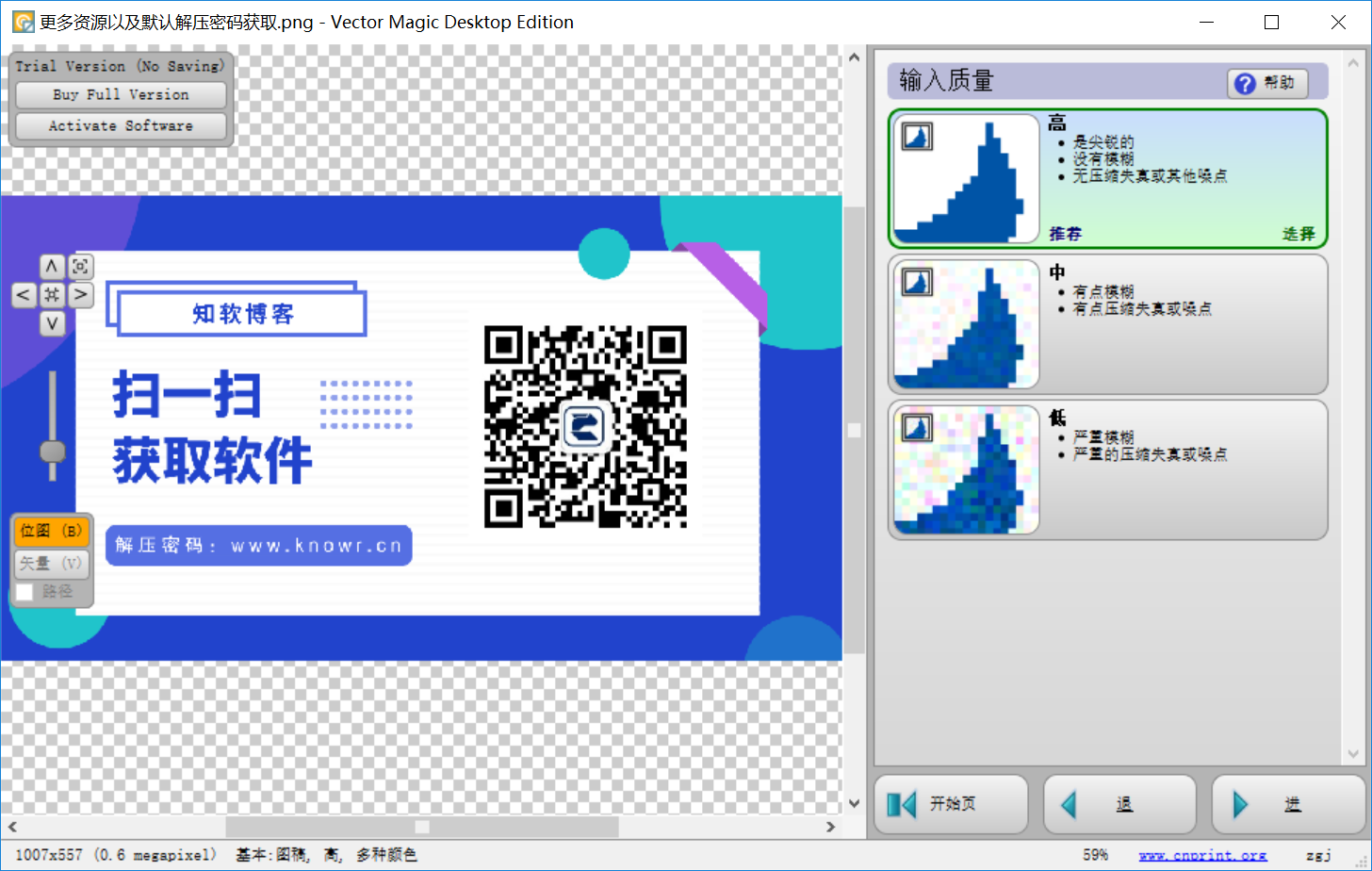Image resolution: width=1372 pixels, height=871 pixels.
Task: Click the preview horizontal scrollbar thumb
Action: [422, 827]
